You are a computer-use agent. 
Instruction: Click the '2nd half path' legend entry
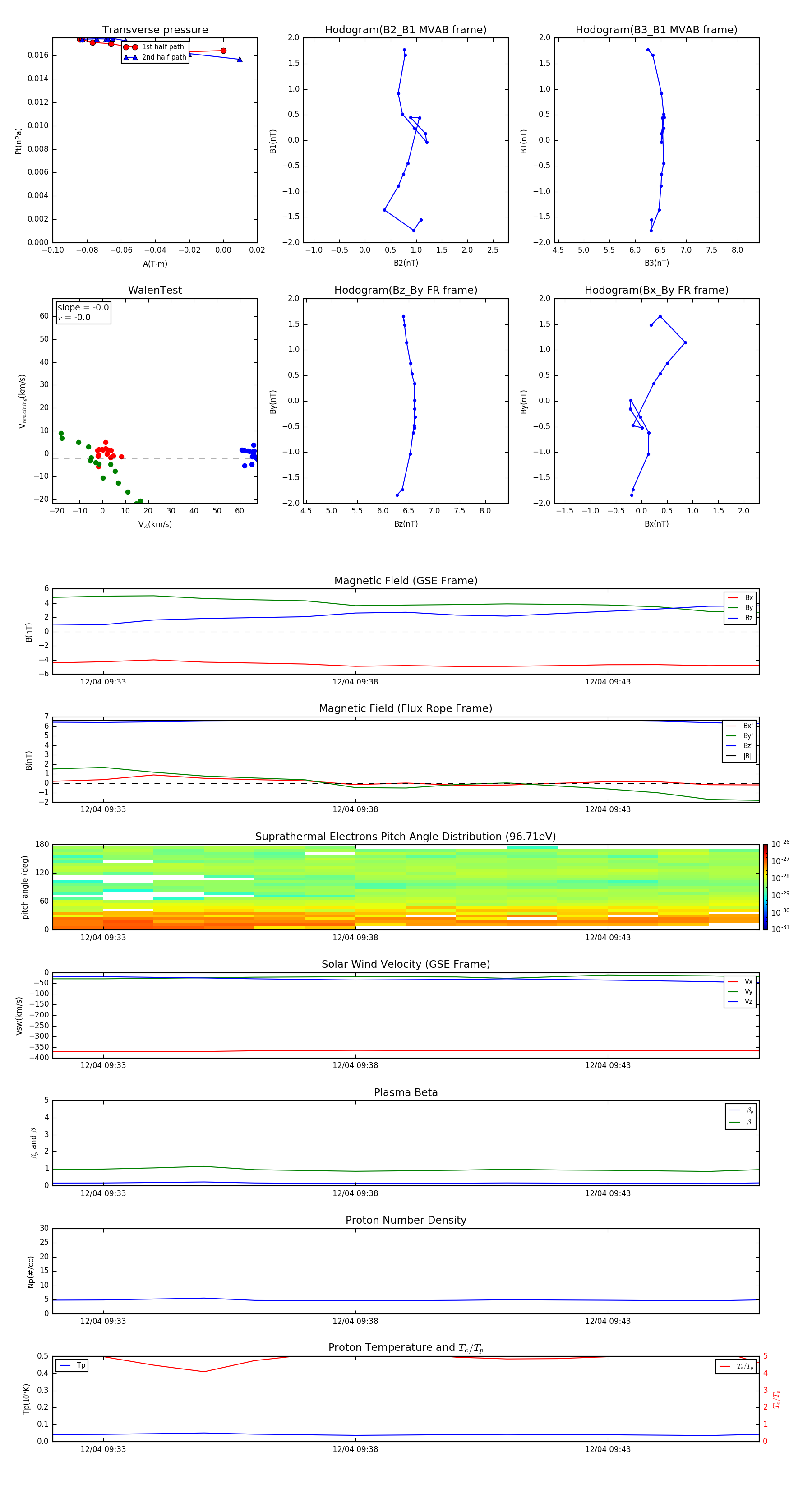click(154, 57)
